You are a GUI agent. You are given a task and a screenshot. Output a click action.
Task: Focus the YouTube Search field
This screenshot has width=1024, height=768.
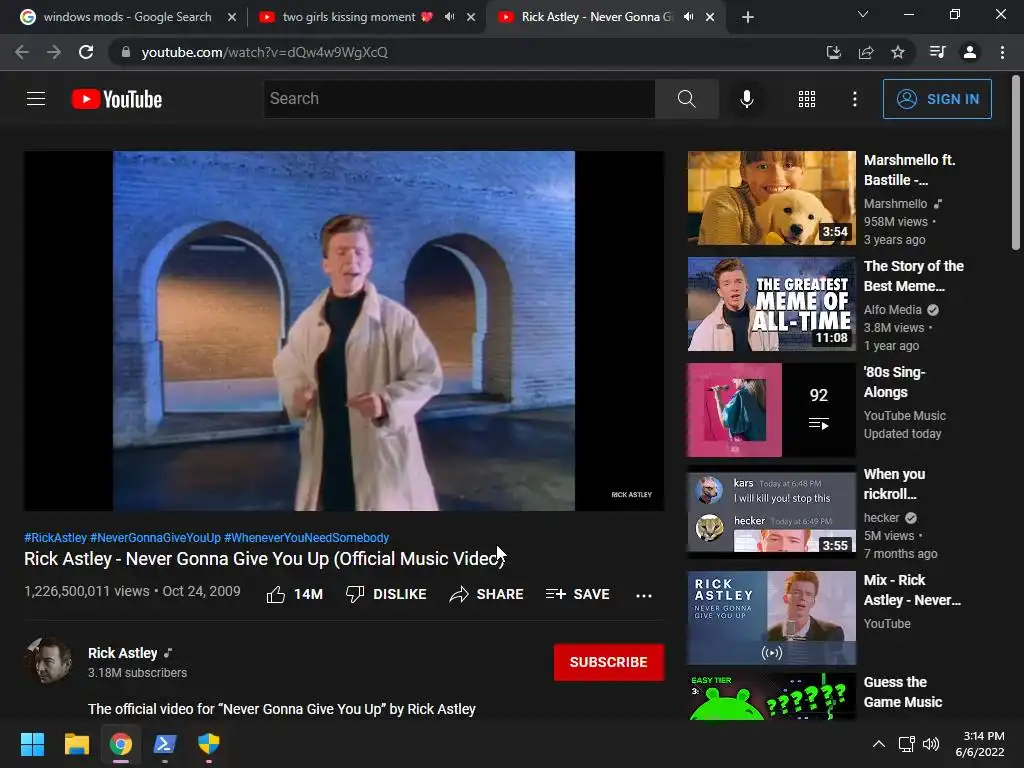pos(459,99)
